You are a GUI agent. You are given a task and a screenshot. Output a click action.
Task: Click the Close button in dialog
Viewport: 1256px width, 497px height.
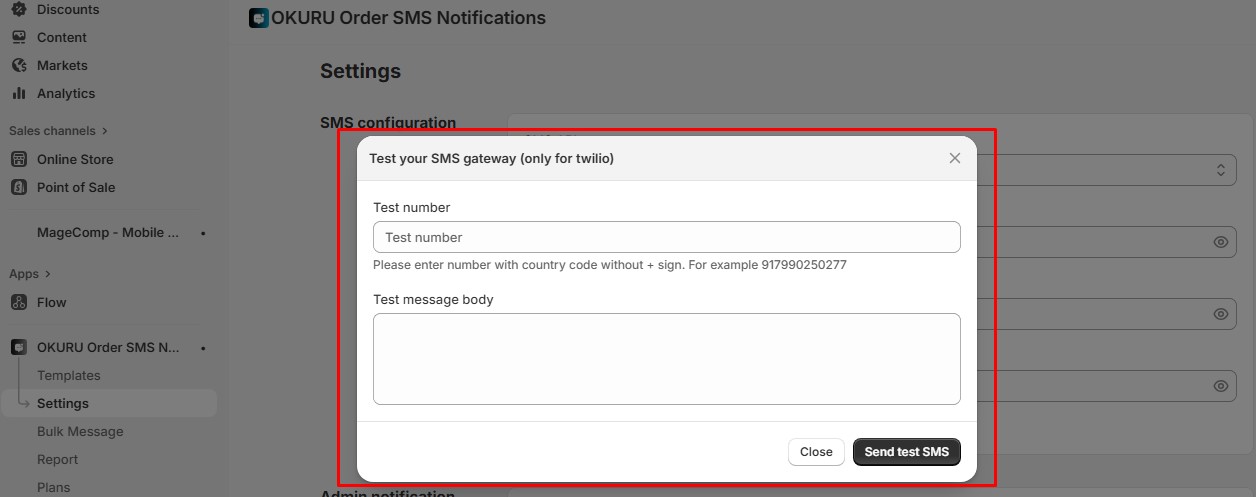coord(816,452)
